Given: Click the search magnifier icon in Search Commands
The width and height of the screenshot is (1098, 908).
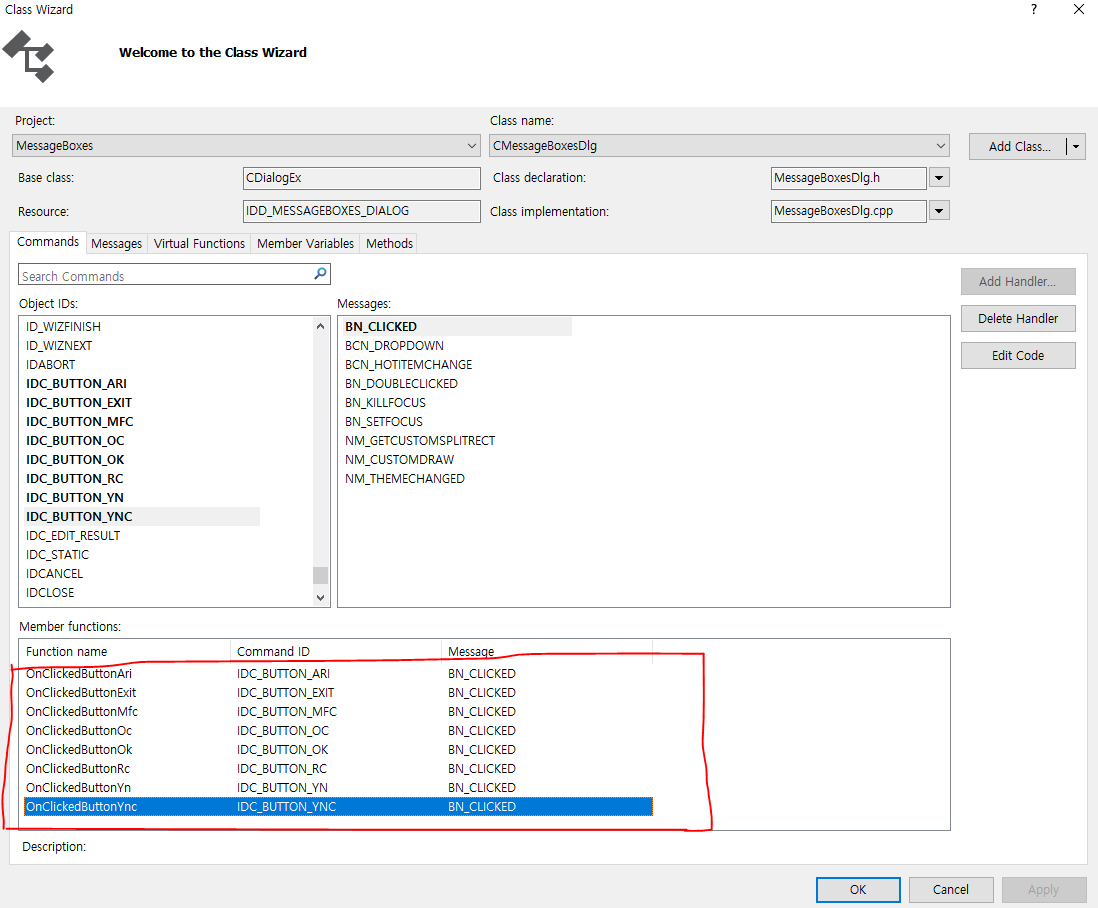Looking at the screenshot, I should click(320, 274).
